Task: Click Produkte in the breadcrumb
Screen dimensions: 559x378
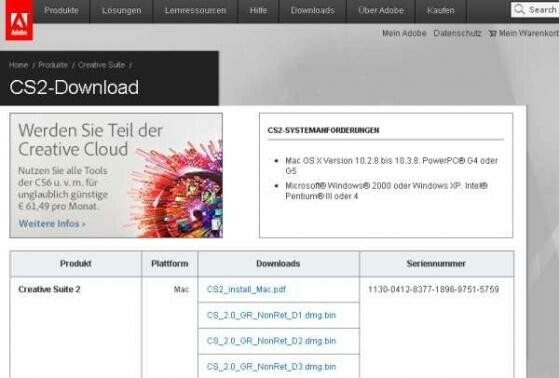Action: pos(53,65)
